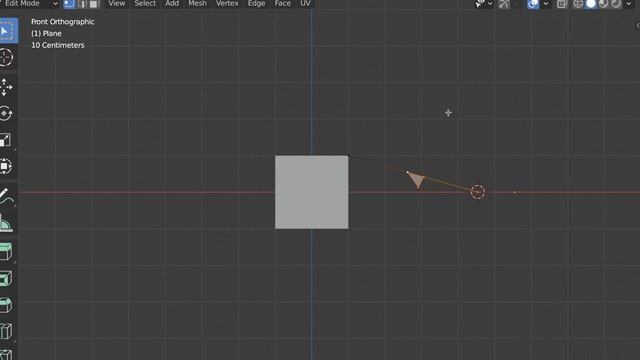Pick the Rotate tool
The height and width of the screenshot is (360, 640).
(x=6, y=113)
